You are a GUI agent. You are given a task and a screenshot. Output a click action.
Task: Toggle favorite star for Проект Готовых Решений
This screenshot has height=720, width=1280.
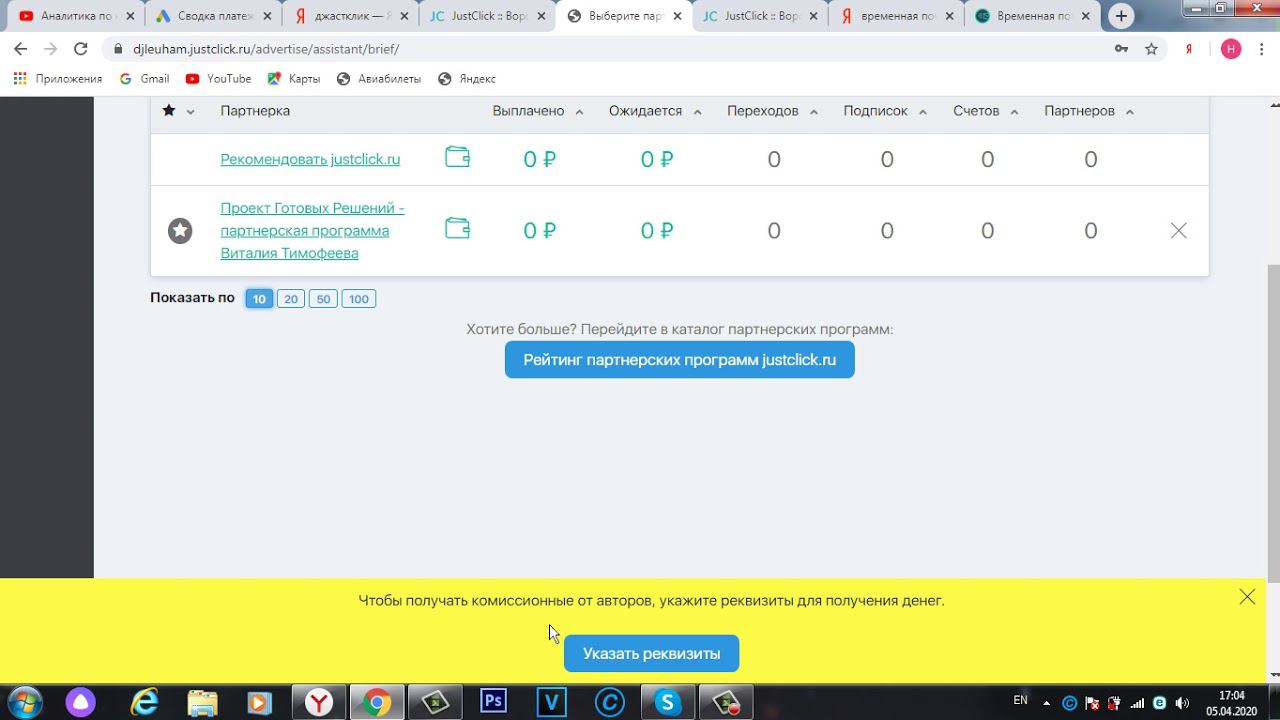click(180, 231)
